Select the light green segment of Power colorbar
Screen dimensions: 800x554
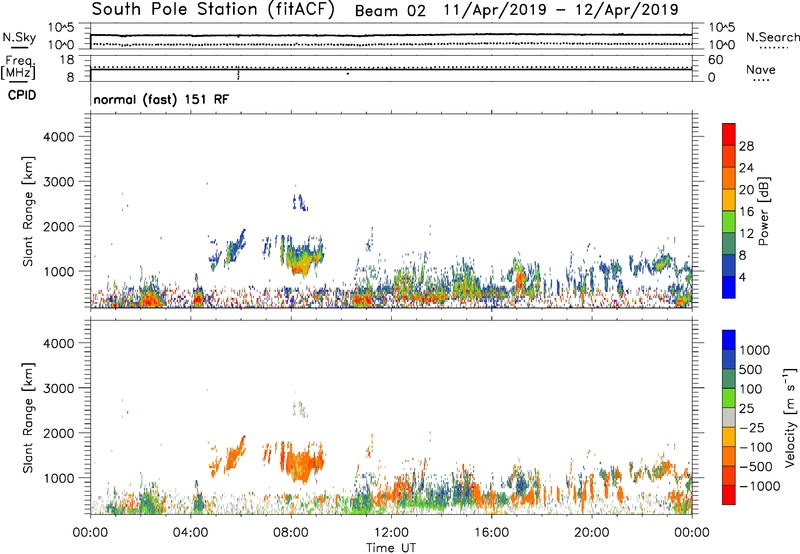tap(729, 222)
